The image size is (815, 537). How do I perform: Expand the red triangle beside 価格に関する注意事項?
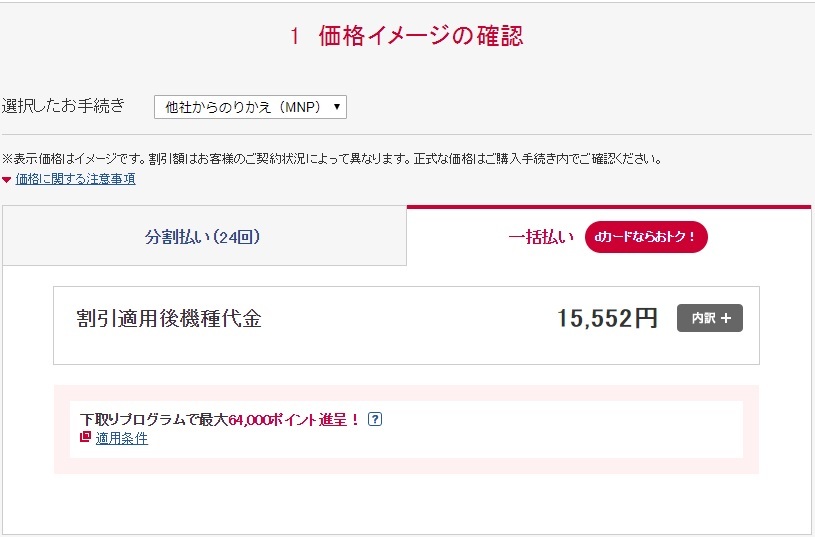(7, 180)
